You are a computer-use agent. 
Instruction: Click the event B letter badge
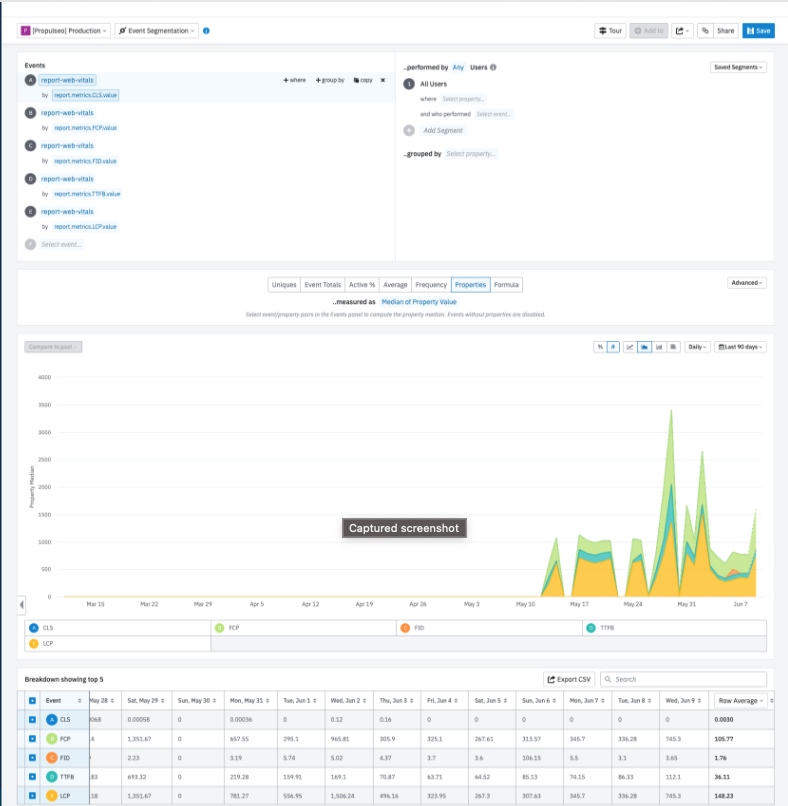pos(30,113)
